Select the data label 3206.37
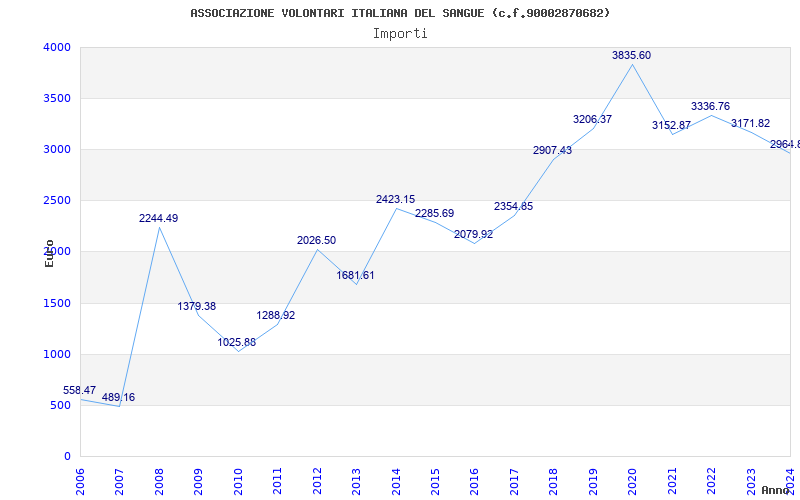Image resolution: width=800 pixels, height=500 pixels. (592, 119)
